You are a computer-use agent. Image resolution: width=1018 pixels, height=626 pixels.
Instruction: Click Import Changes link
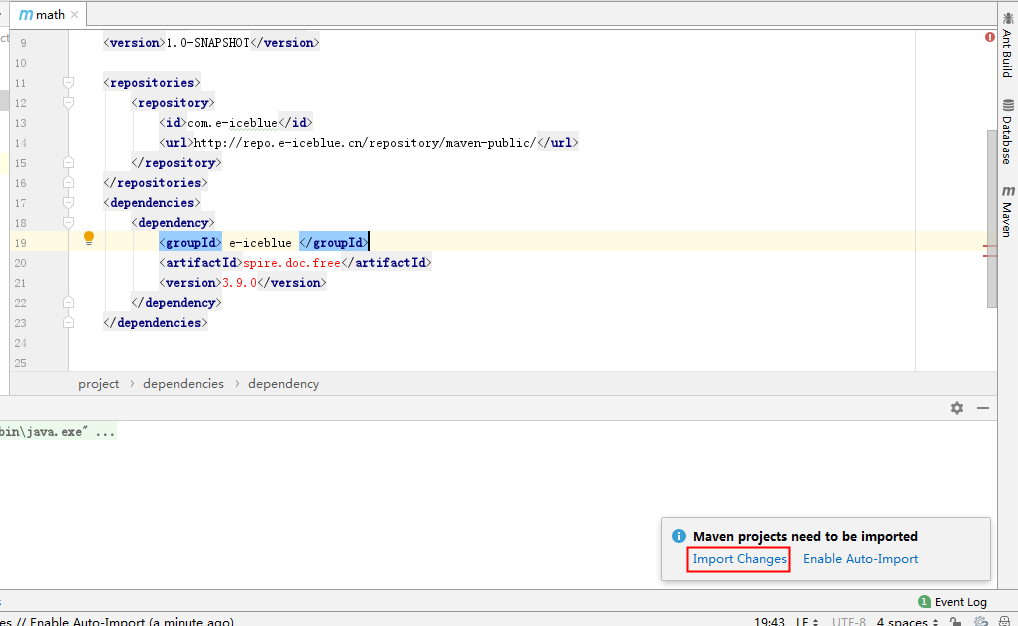coord(739,559)
